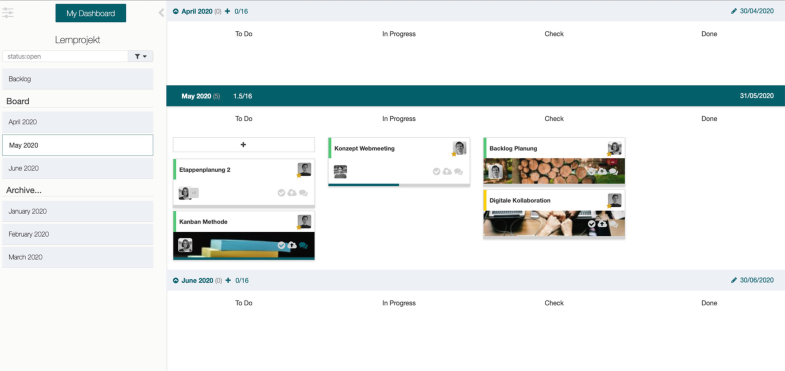Collapse the sidebar with the chevron arrow
The image size is (785, 371).
(161, 13)
